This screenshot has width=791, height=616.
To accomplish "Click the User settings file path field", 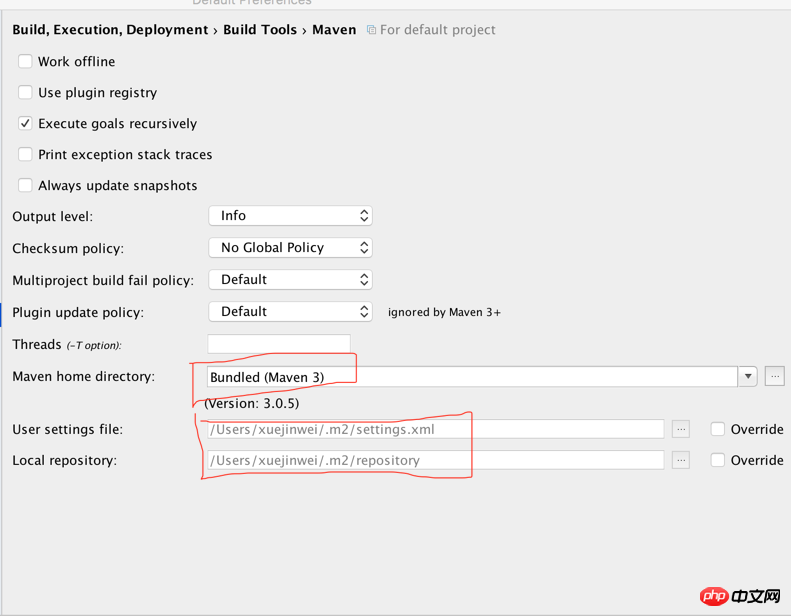I will point(435,429).
